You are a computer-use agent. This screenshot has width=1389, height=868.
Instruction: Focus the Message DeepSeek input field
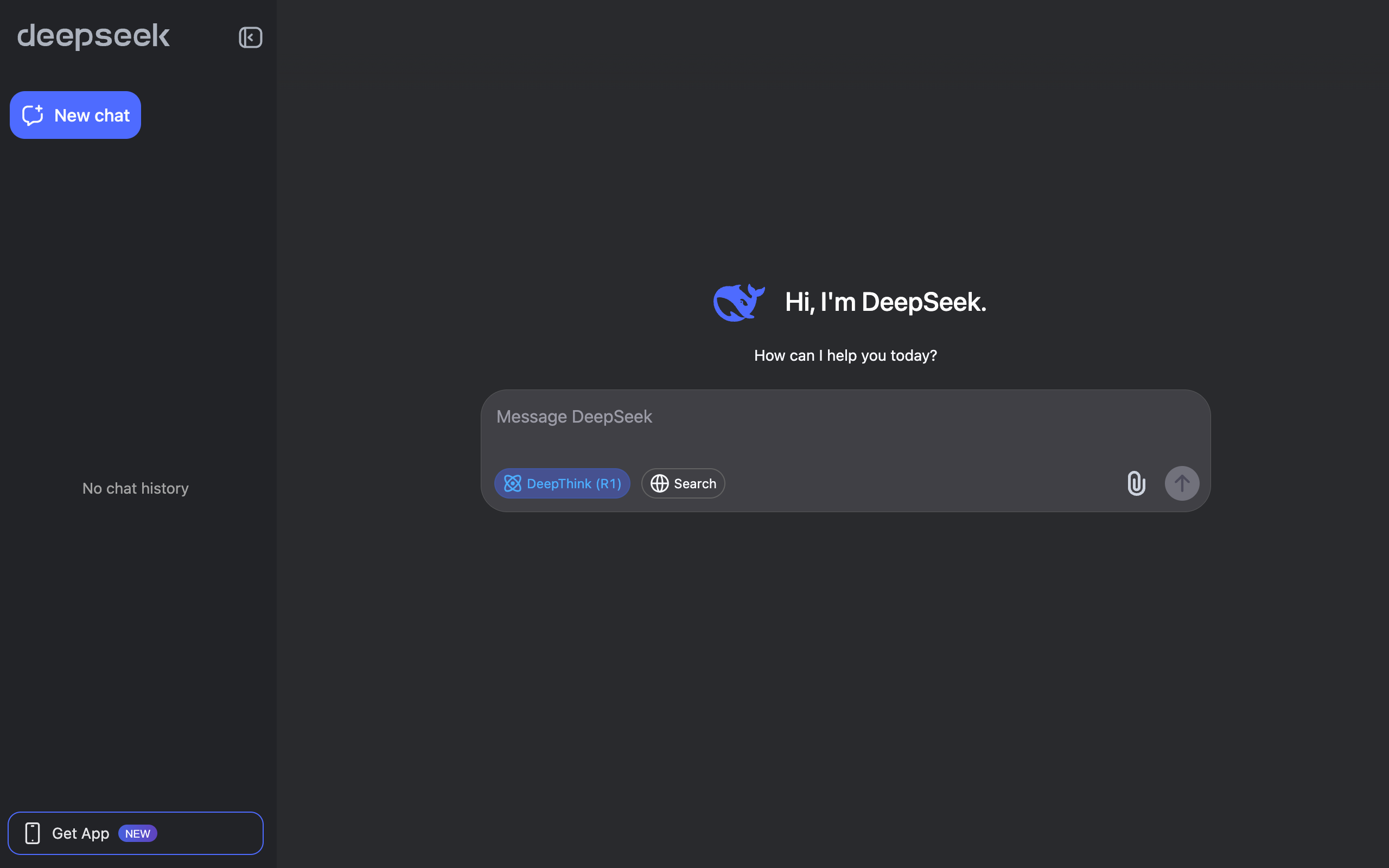(845, 417)
